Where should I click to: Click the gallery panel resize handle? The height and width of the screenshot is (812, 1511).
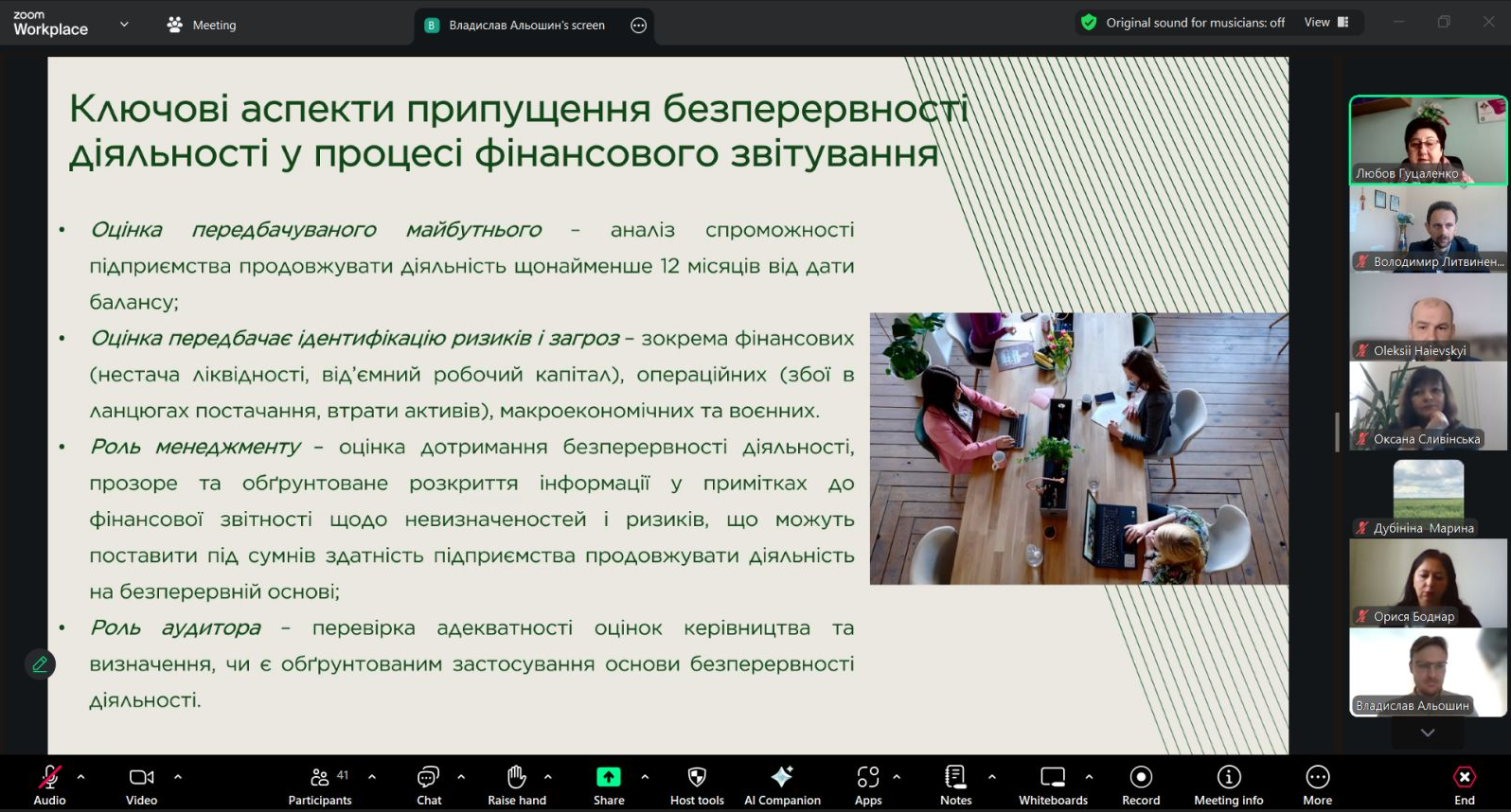pos(1338,432)
